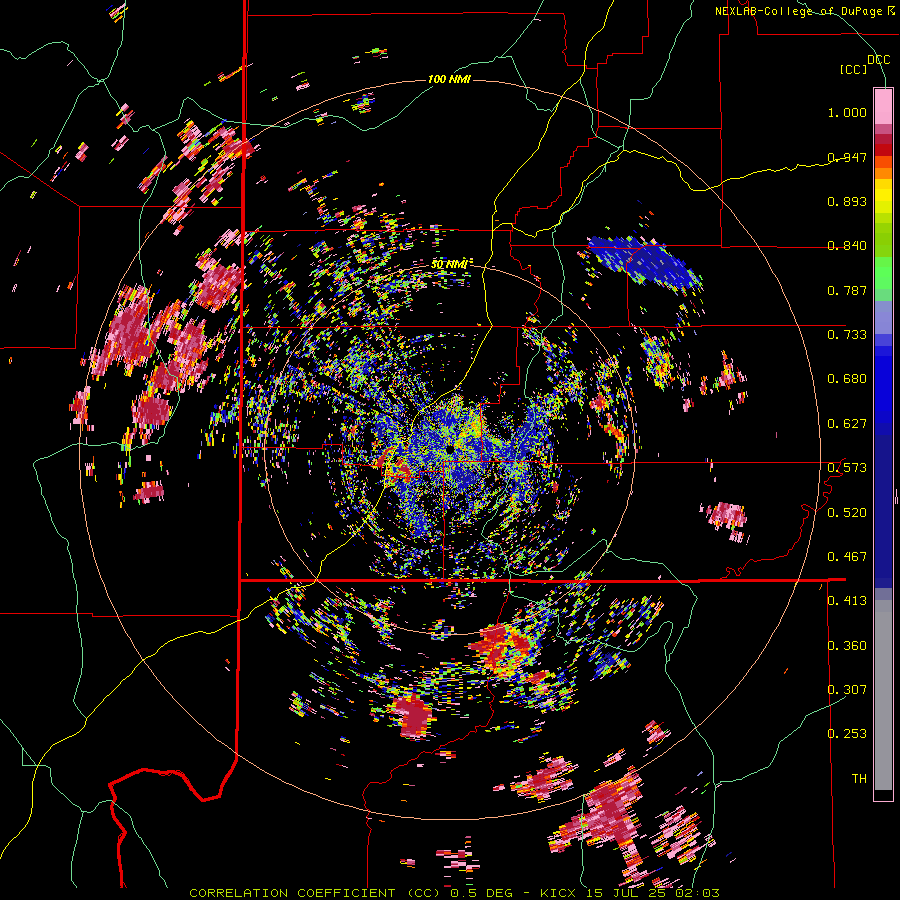
Task: Click the 0.893 legend value
Action: (847, 201)
